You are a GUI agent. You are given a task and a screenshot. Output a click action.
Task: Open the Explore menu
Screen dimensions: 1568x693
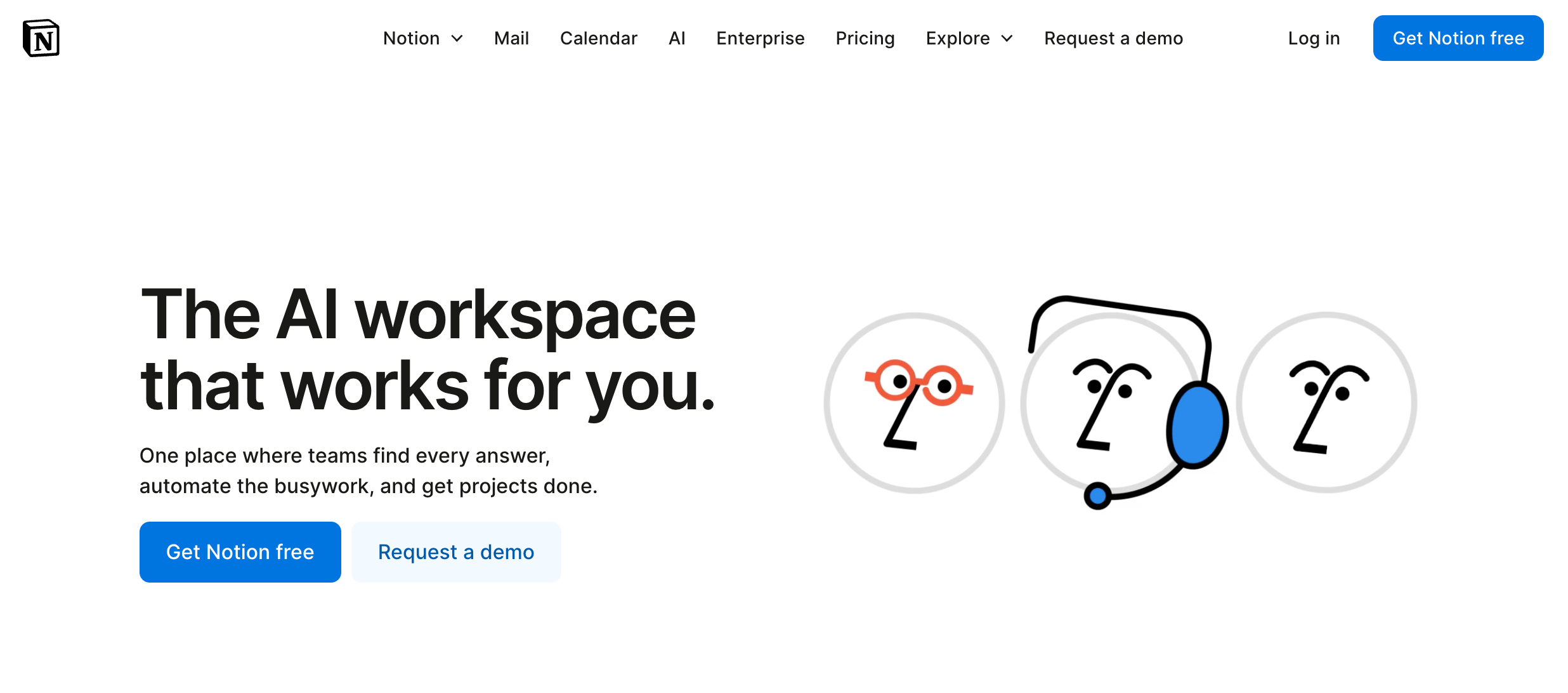click(958, 39)
